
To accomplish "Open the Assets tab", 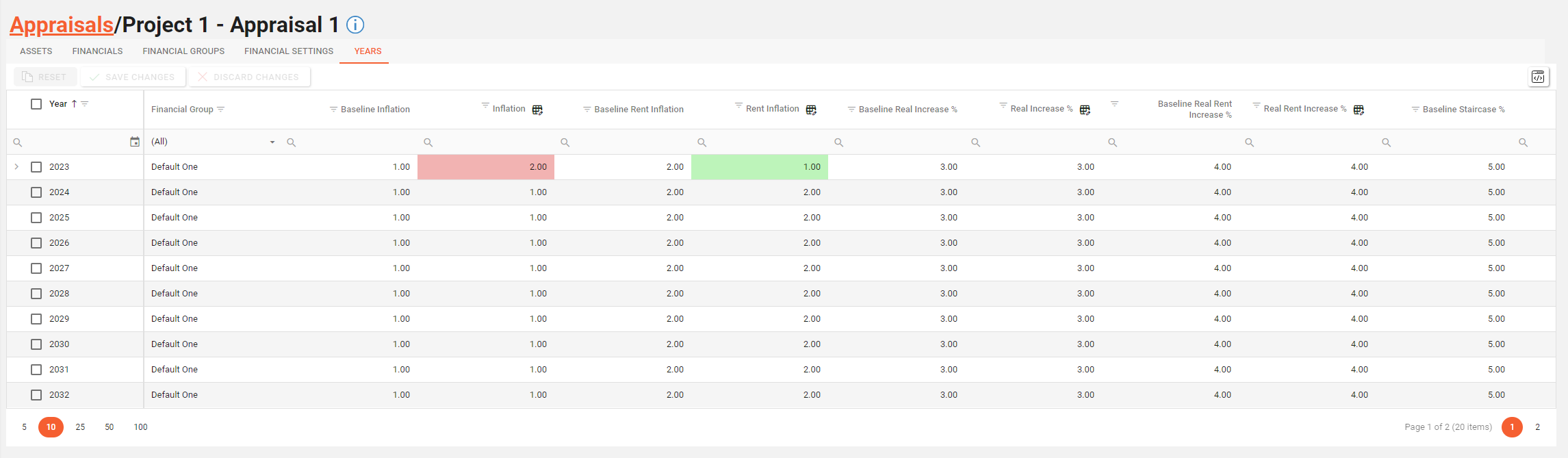I will 36,51.
